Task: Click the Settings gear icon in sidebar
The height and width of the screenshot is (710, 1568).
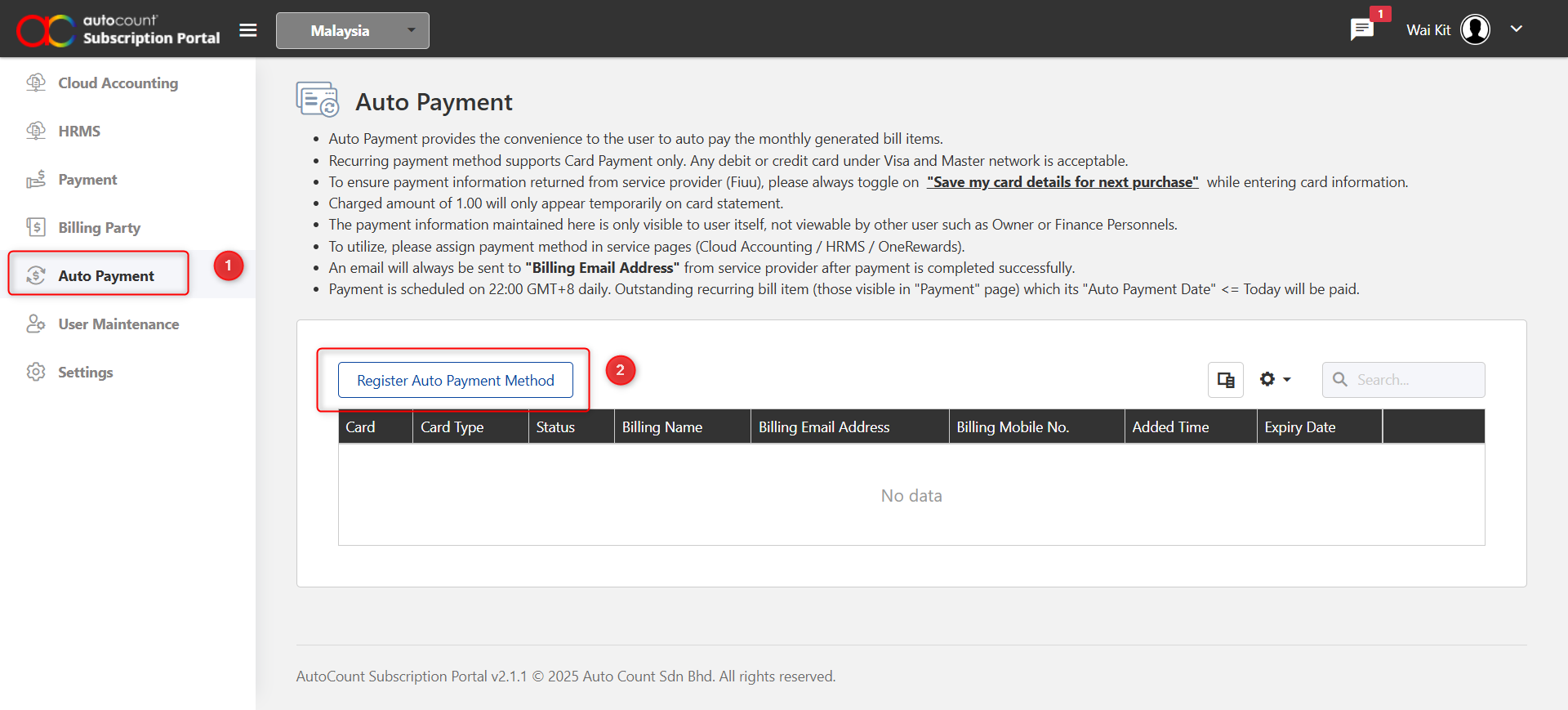Action: tap(36, 372)
